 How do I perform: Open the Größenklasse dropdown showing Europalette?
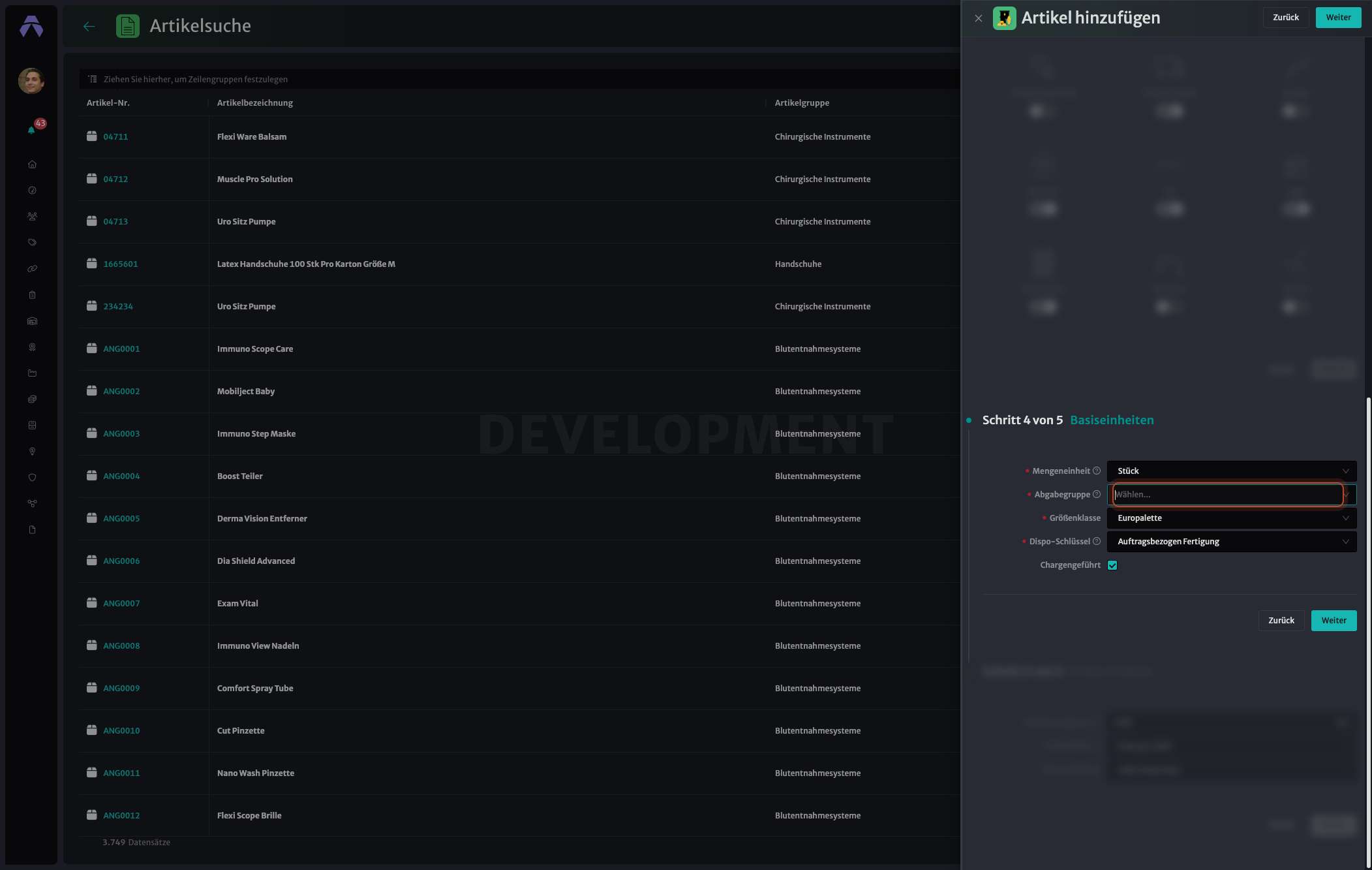(1232, 518)
